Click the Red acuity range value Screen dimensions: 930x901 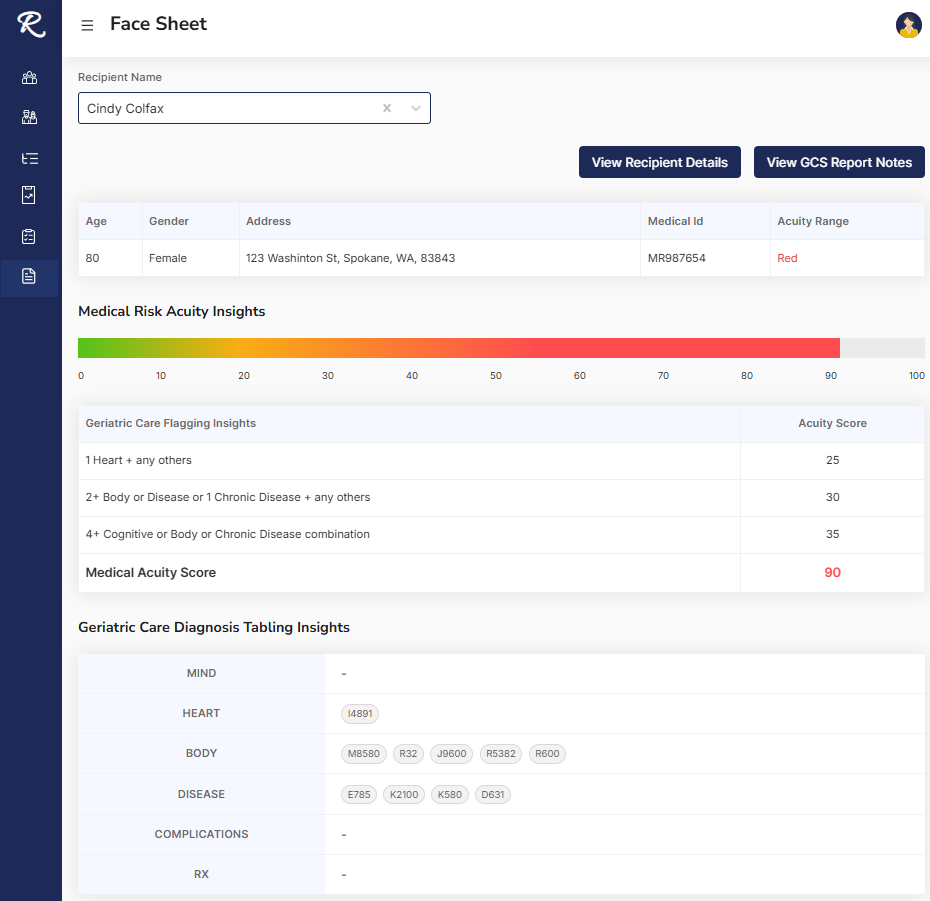pyautogui.click(x=787, y=258)
